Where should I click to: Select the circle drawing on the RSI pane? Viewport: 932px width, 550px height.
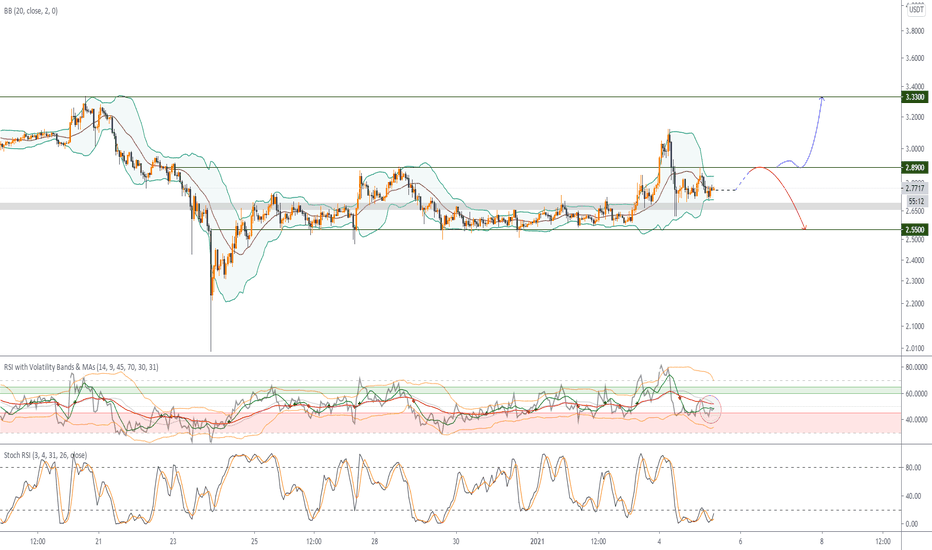point(710,408)
